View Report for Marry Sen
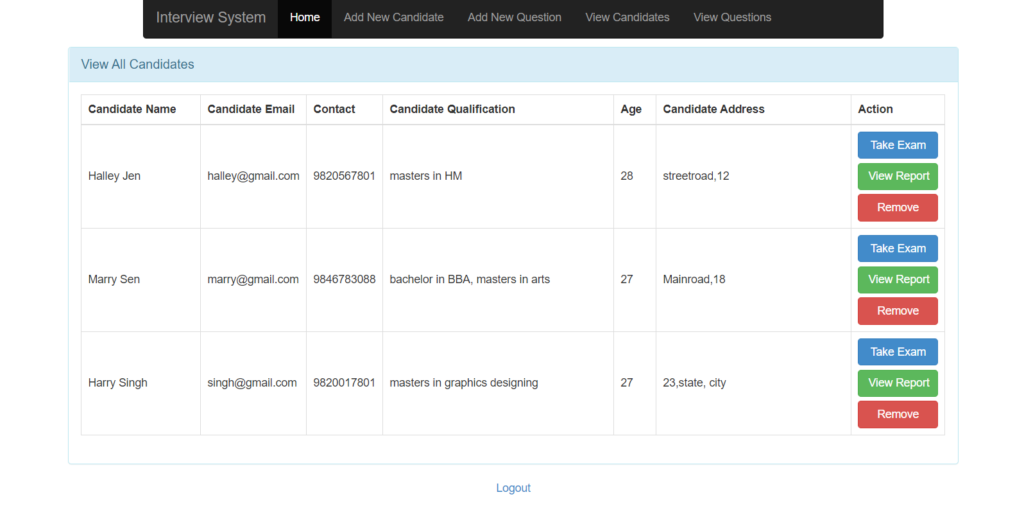This screenshot has width=1024, height=506. (x=898, y=279)
